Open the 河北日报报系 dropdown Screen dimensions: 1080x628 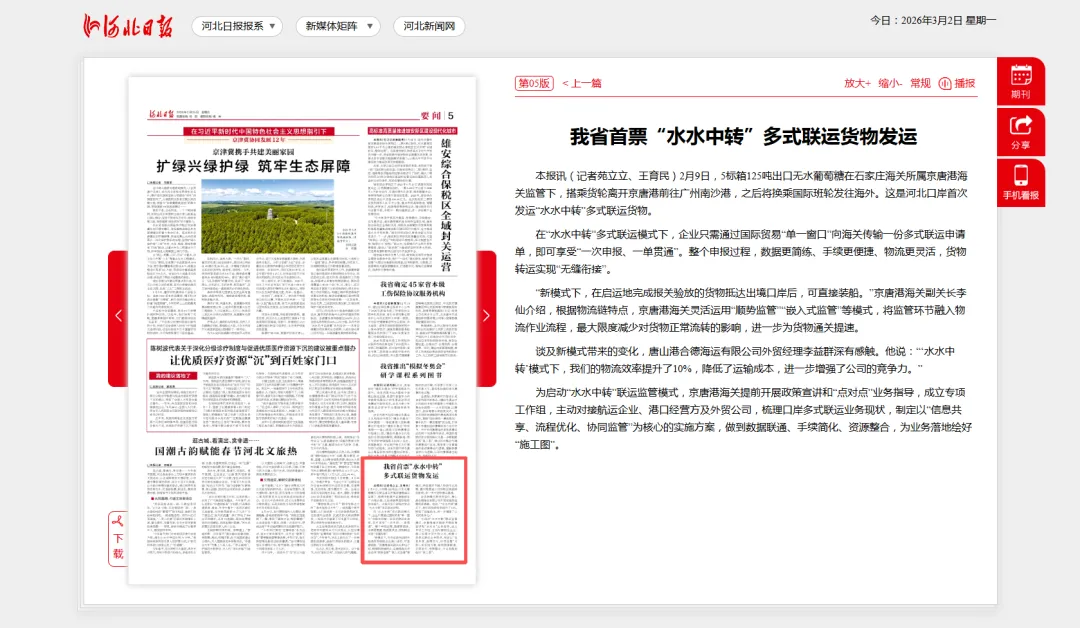click(x=237, y=26)
